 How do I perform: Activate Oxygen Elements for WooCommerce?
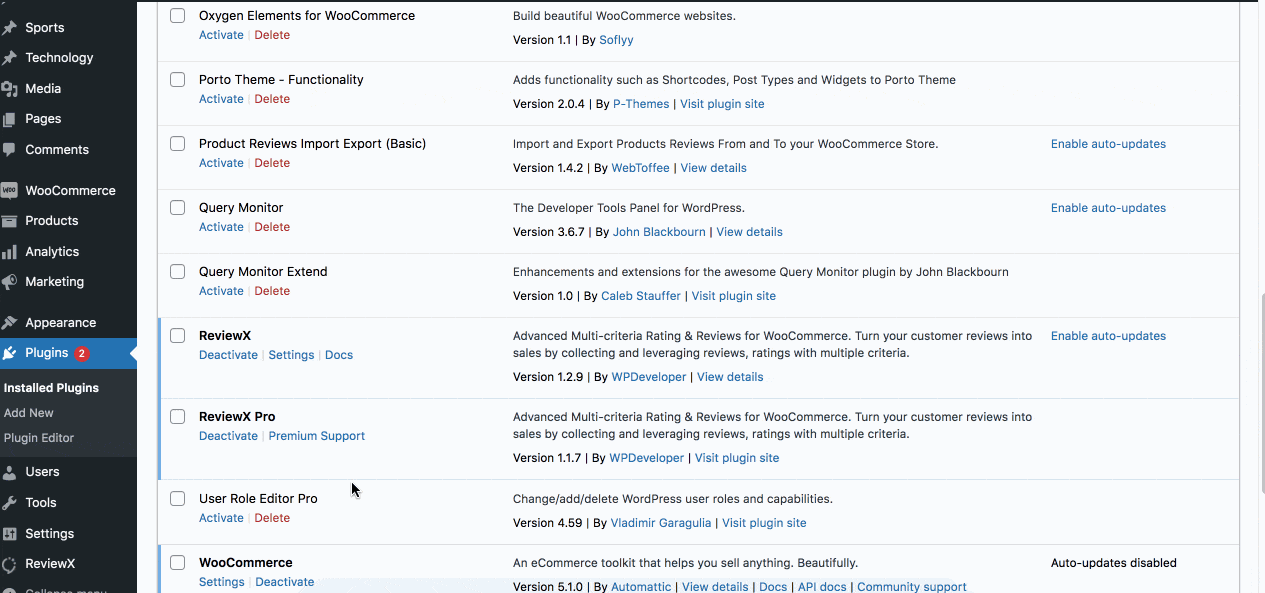click(x=221, y=35)
